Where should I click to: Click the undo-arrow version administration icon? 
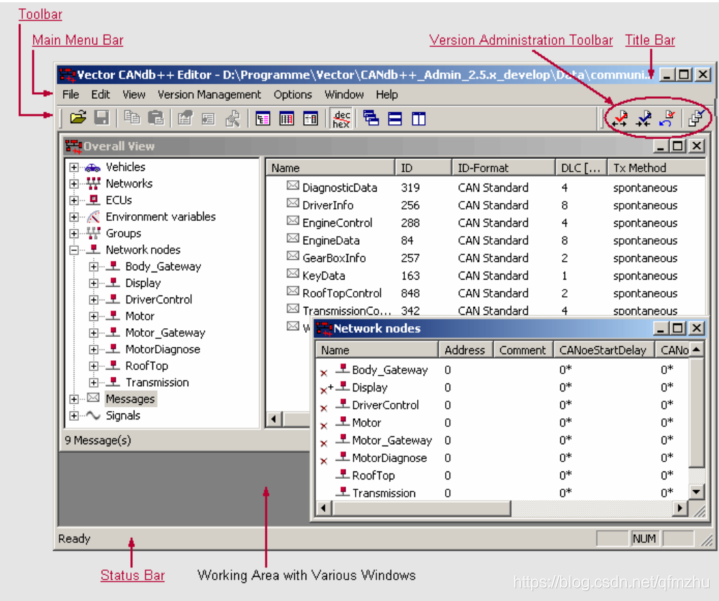tap(667, 119)
